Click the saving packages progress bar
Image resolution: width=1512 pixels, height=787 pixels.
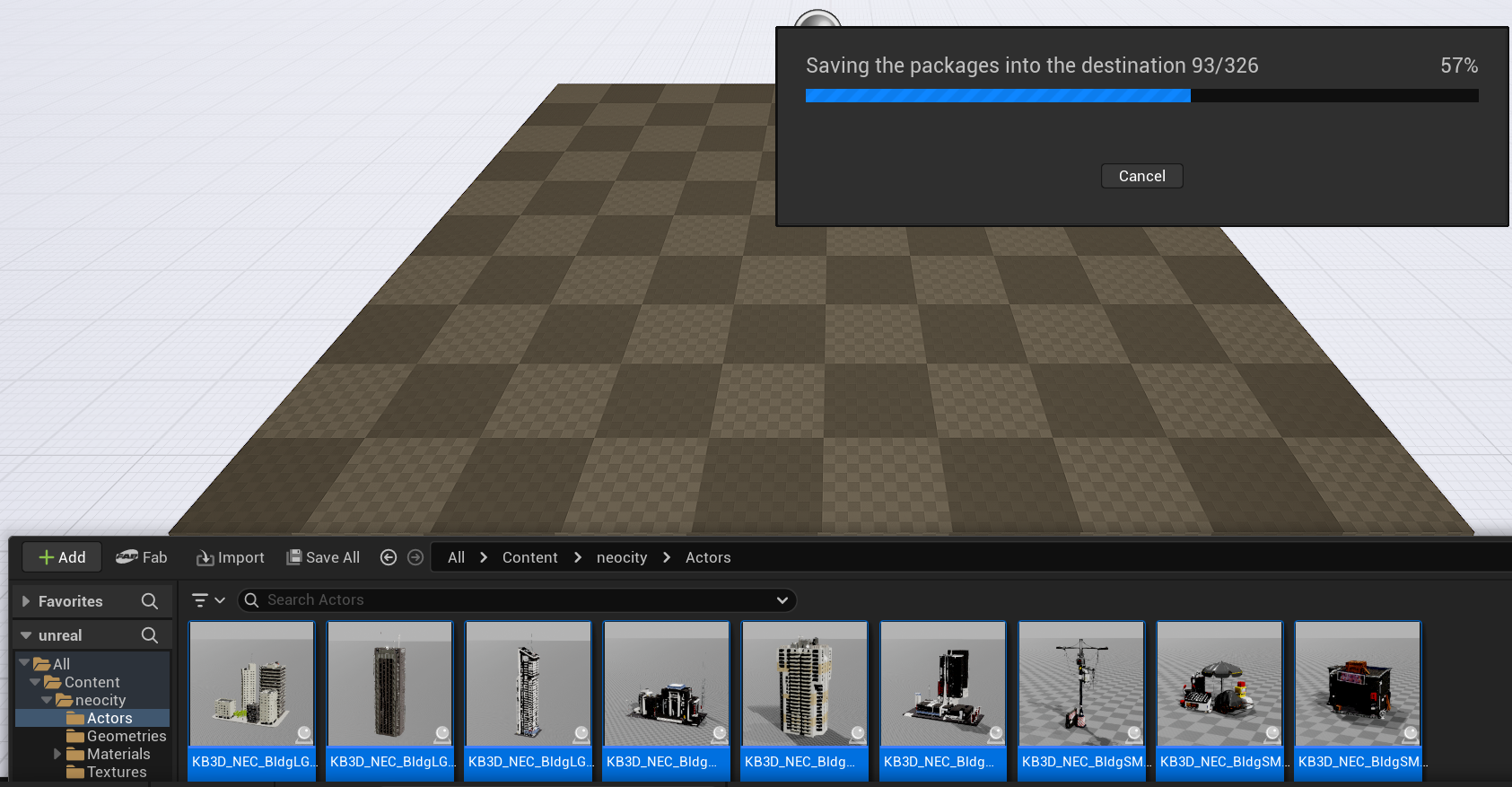1141,96
